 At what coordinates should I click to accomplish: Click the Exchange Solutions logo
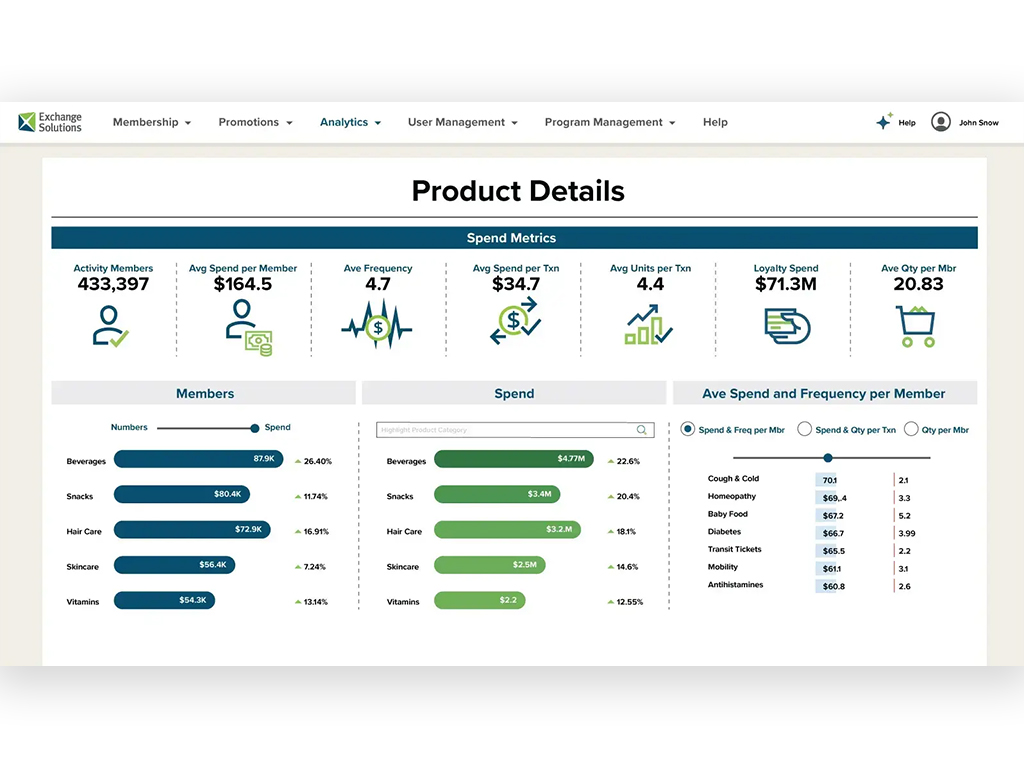pyautogui.click(x=50, y=122)
